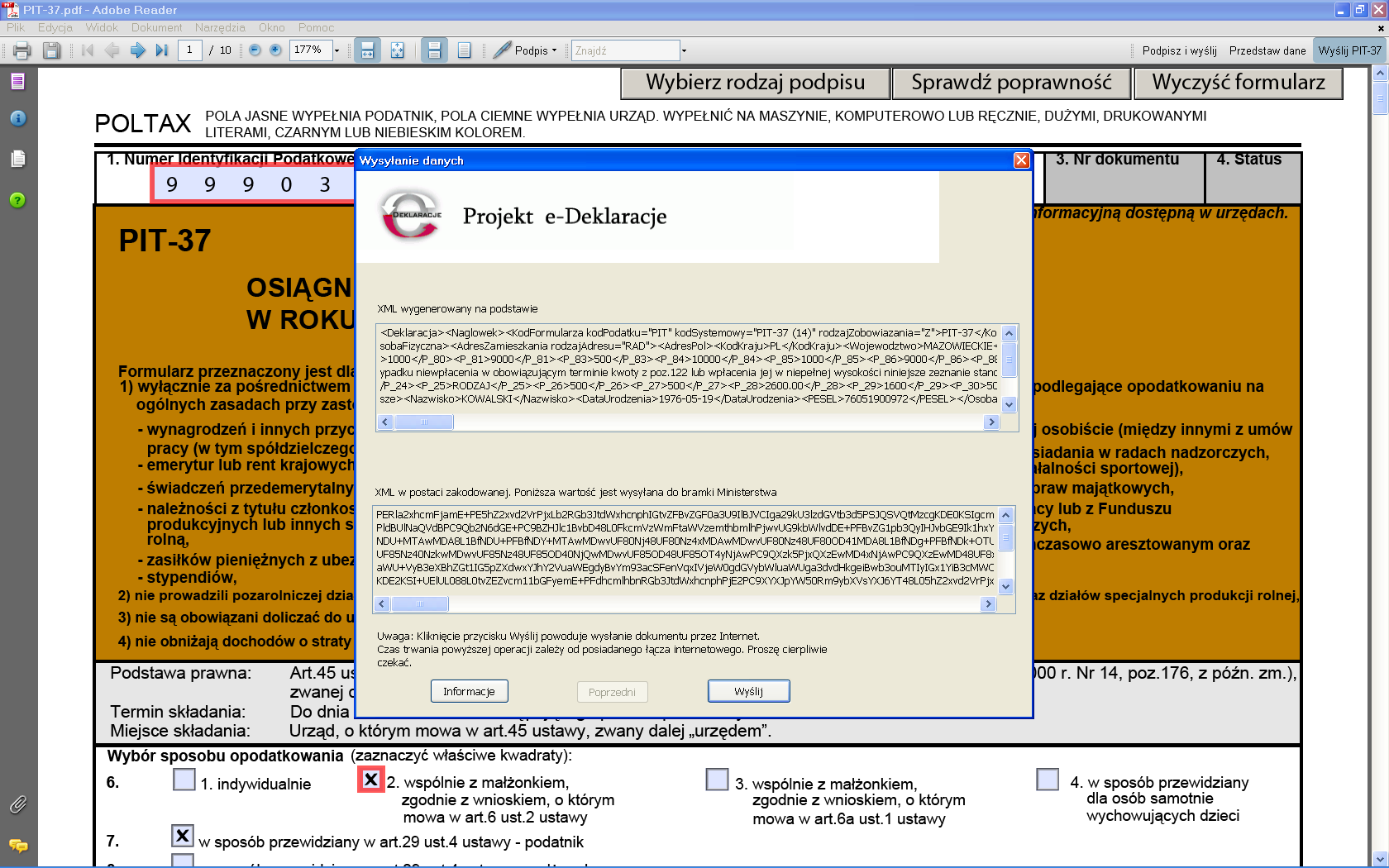Open the Pomoc menu
The width and height of the screenshot is (1389, 868).
click(x=316, y=27)
